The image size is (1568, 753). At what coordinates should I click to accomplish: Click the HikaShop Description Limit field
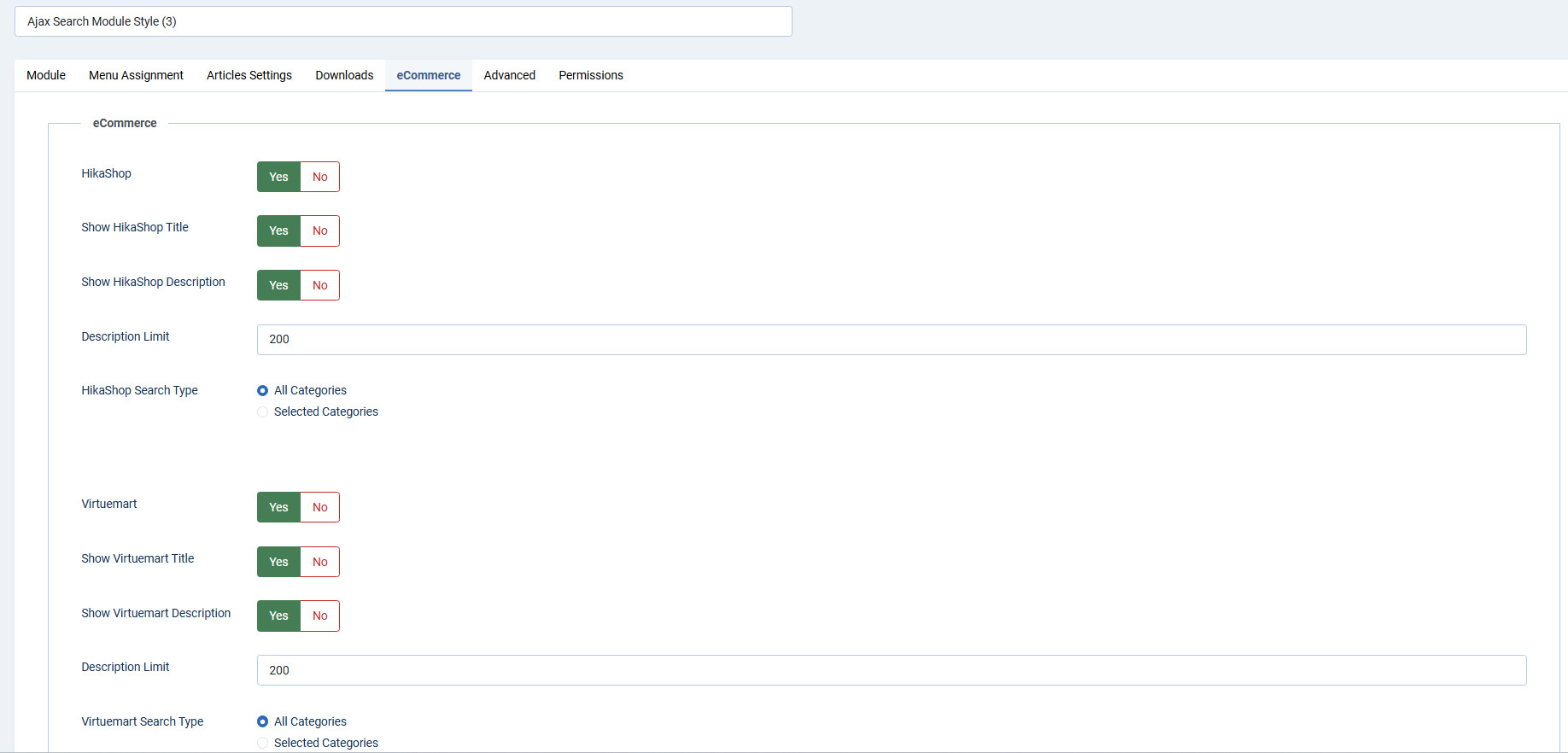[891, 339]
